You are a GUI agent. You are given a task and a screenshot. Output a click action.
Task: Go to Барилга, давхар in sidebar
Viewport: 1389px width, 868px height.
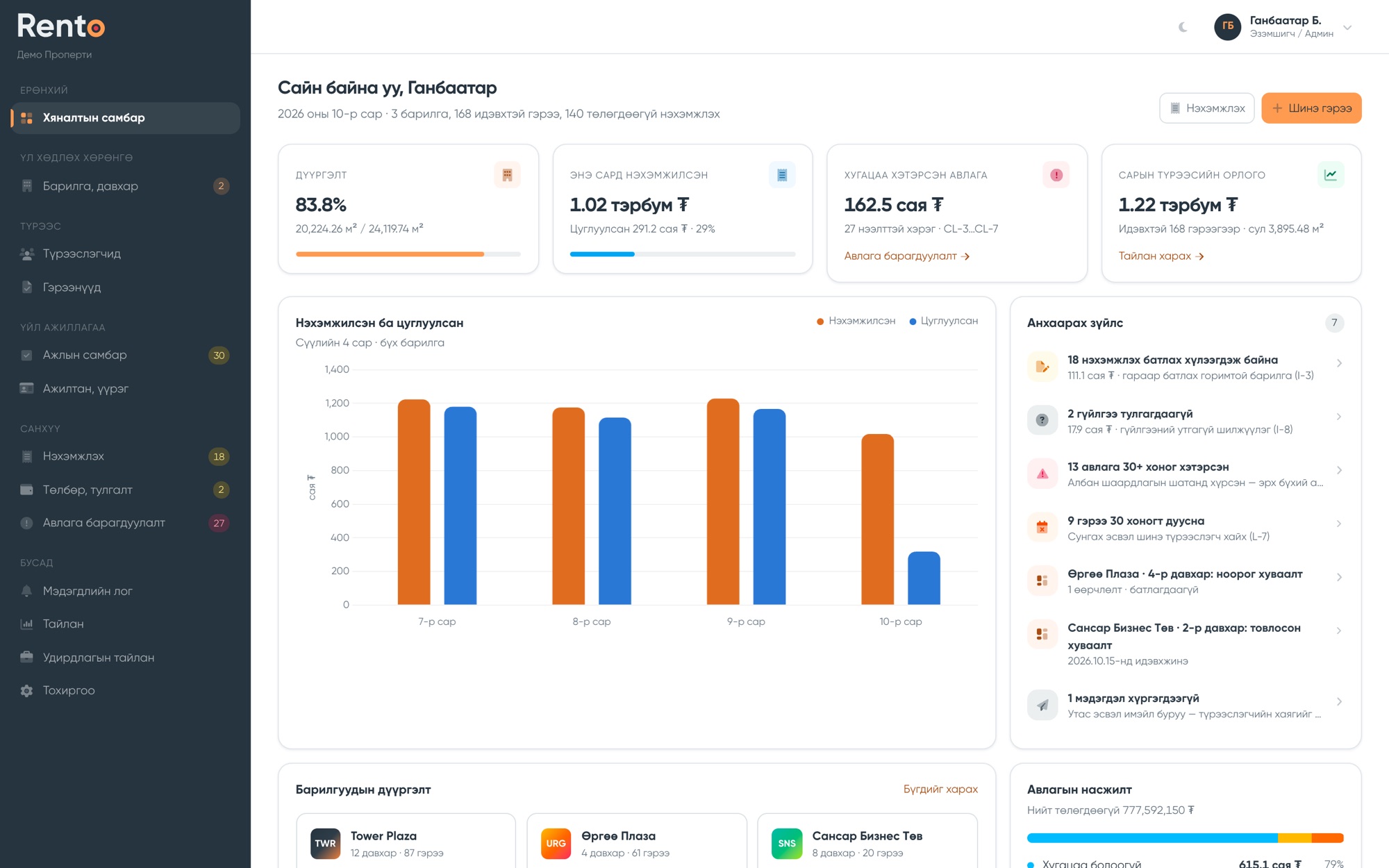coord(126,186)
